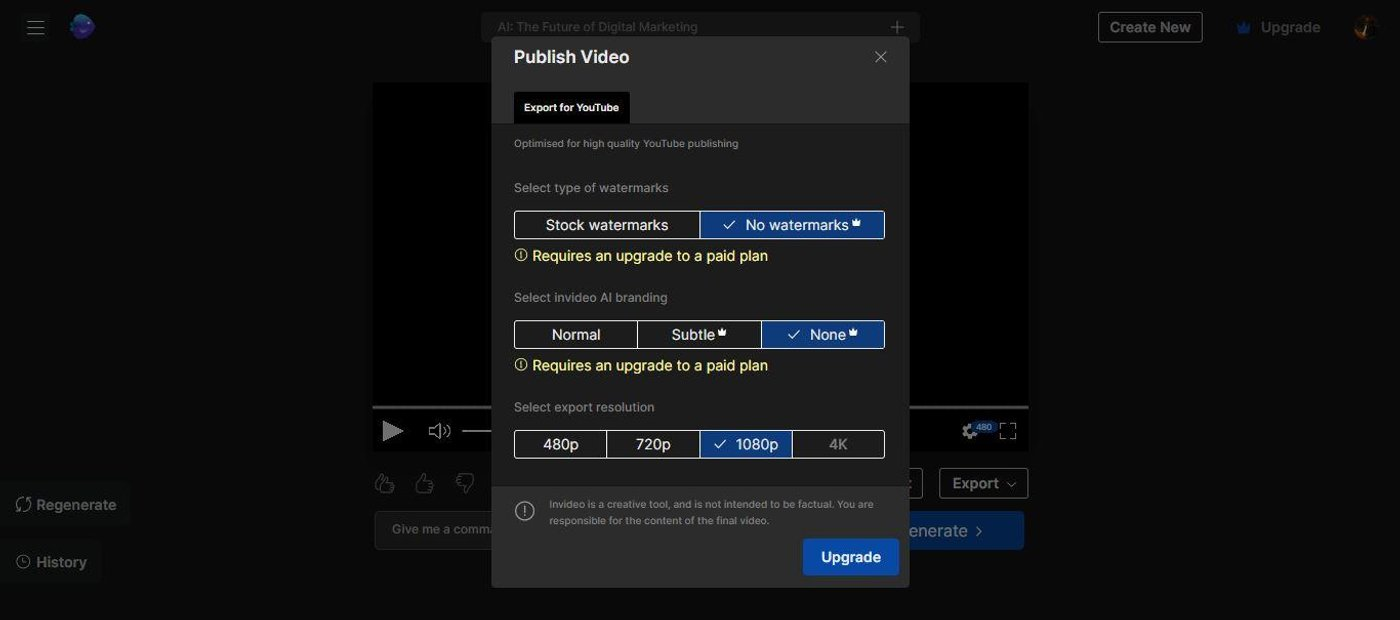The height and width of the screenshot is (620, 1400).
Task: Click the Create New button
Action: click(x=1149, y=27)
